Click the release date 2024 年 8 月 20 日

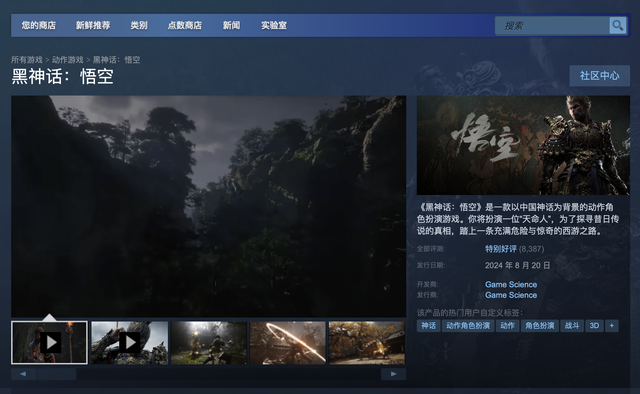[518, 265]
